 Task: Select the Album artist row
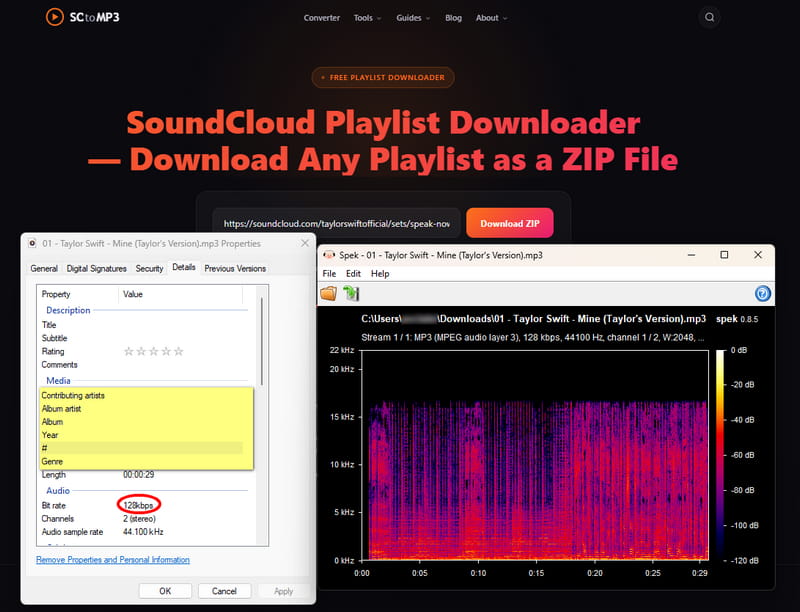pos(142,409)
